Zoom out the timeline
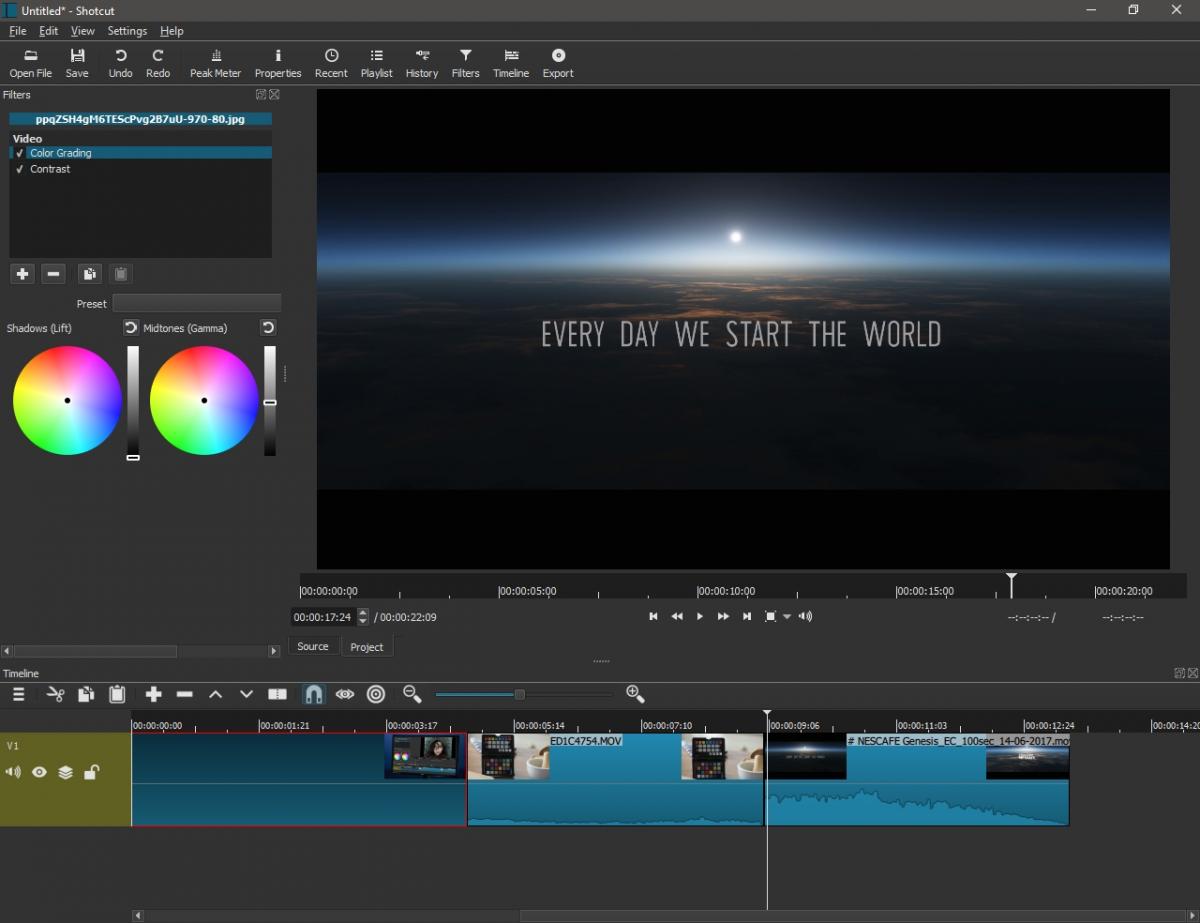The width and height of the screenshot is (1200, 923). (x=412, y=694)
